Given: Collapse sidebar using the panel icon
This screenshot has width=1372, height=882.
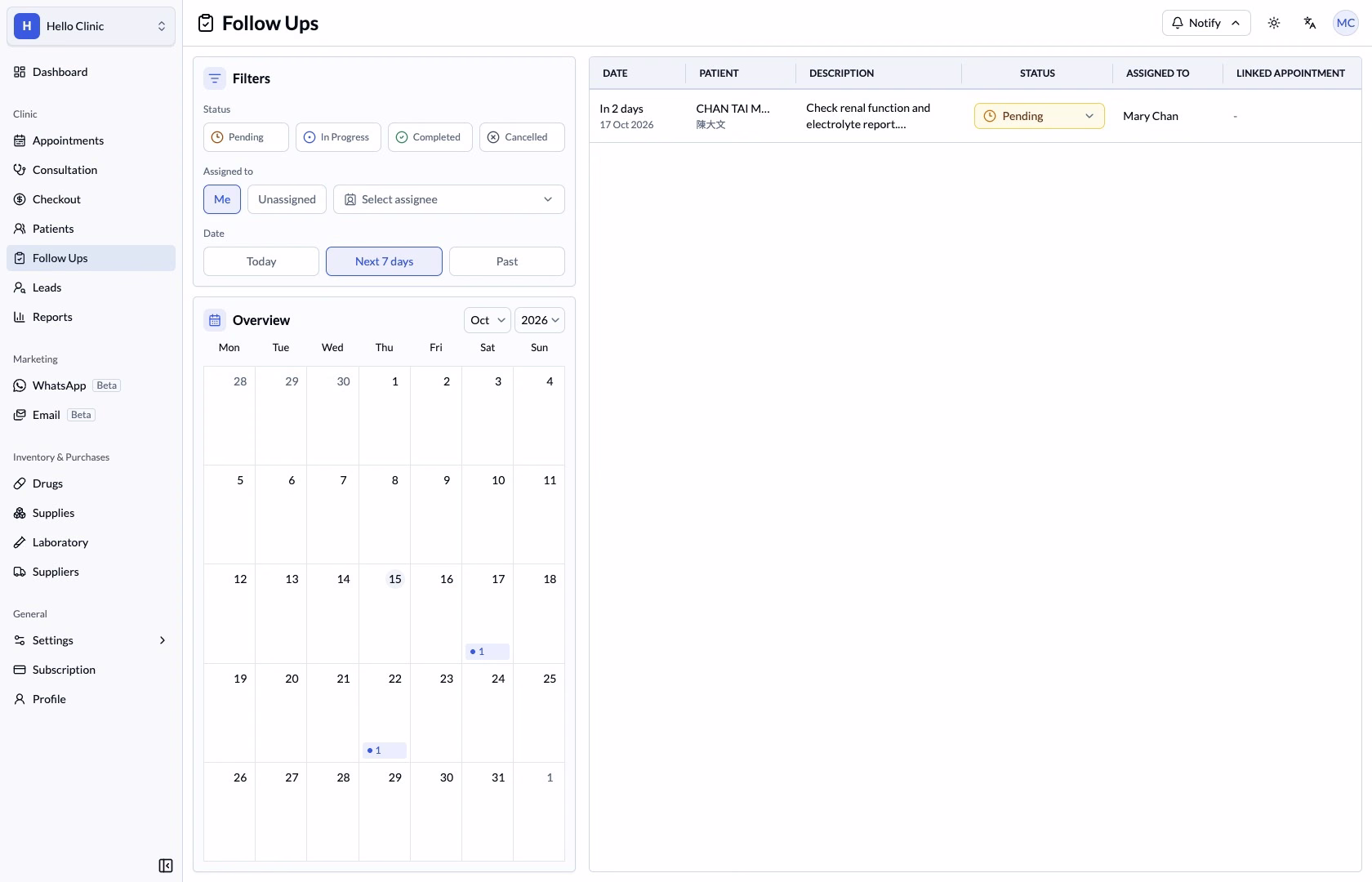Looking at the screenshot, I should click(x=166, y=866).
